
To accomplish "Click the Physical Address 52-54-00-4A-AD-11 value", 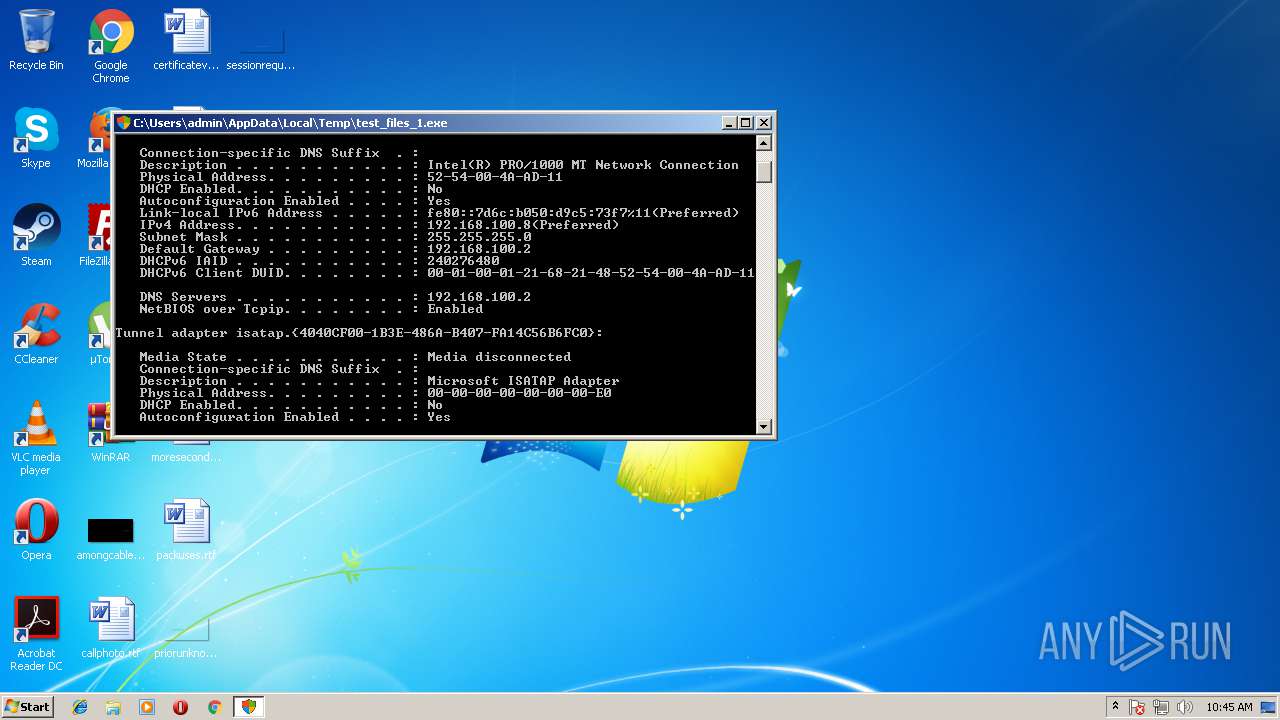I will pos(495,177).
